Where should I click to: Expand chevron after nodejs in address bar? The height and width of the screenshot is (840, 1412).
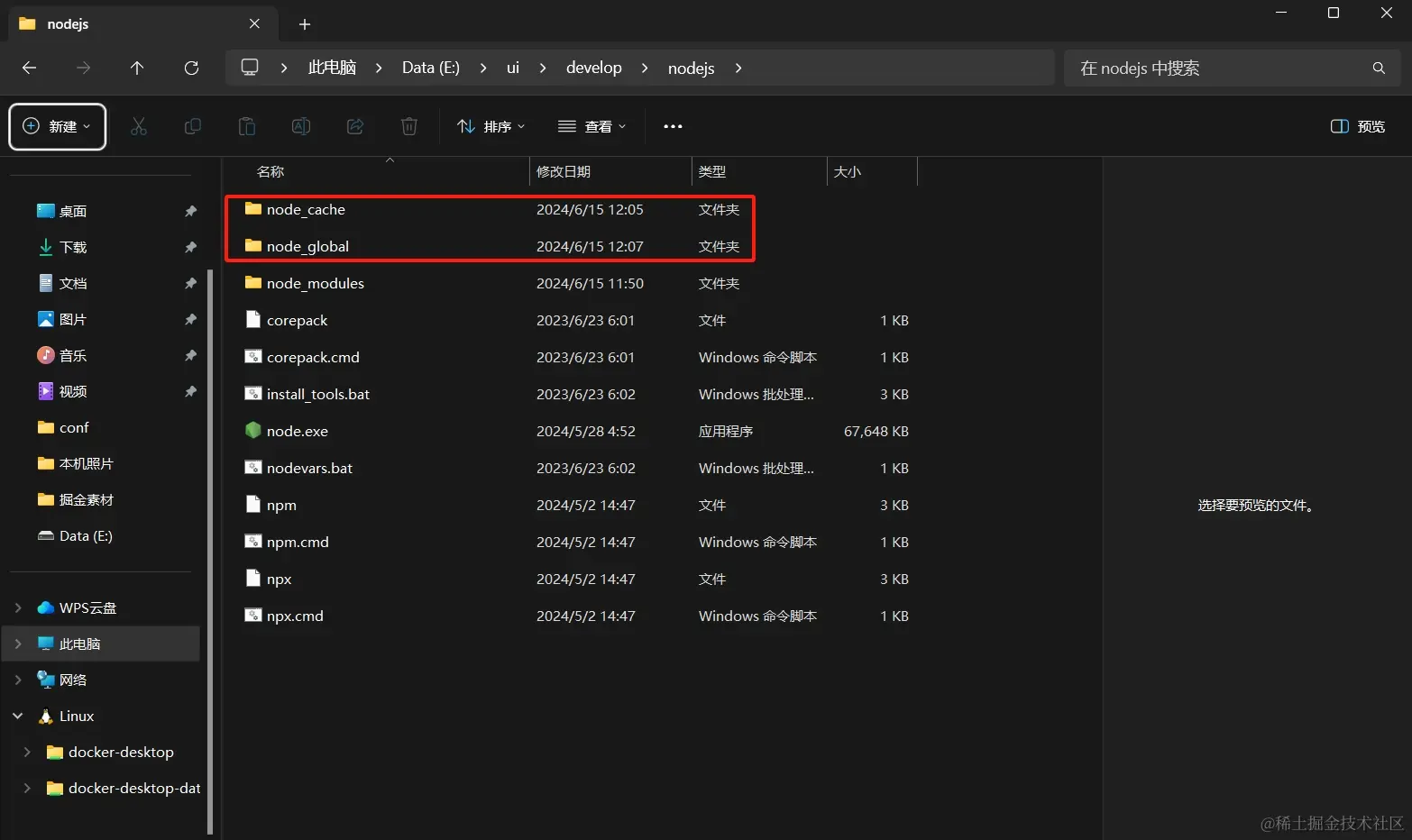pos(738,68)
